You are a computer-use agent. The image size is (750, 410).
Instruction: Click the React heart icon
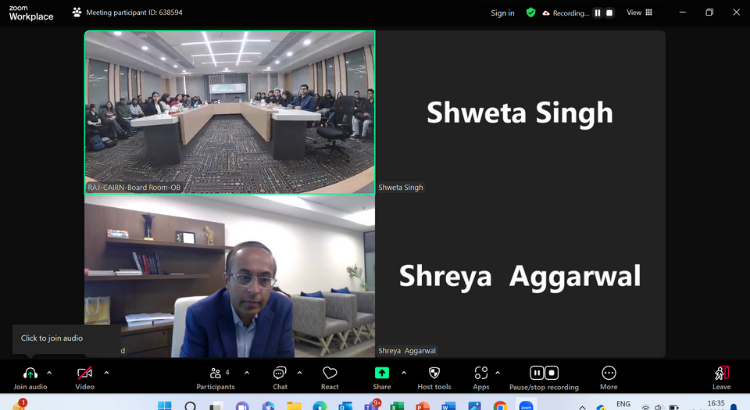(330, 373)
